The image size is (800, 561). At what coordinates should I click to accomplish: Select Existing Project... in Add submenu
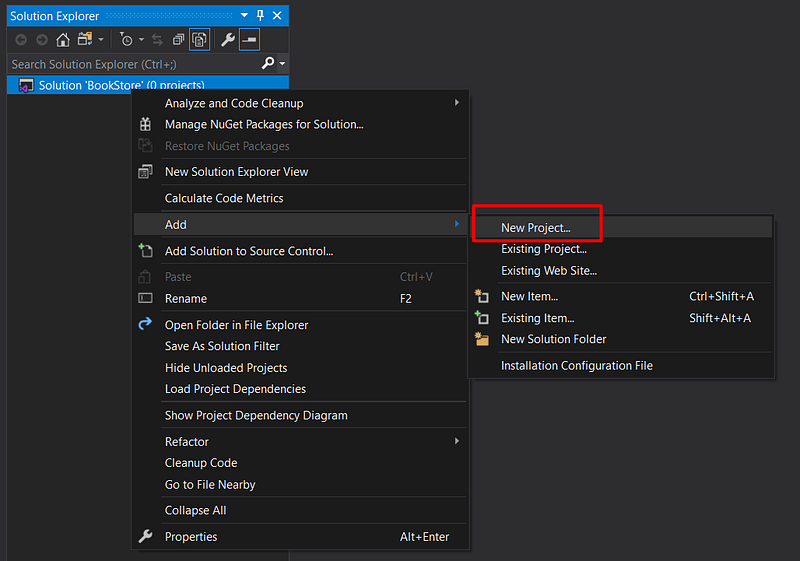(620, 249)
